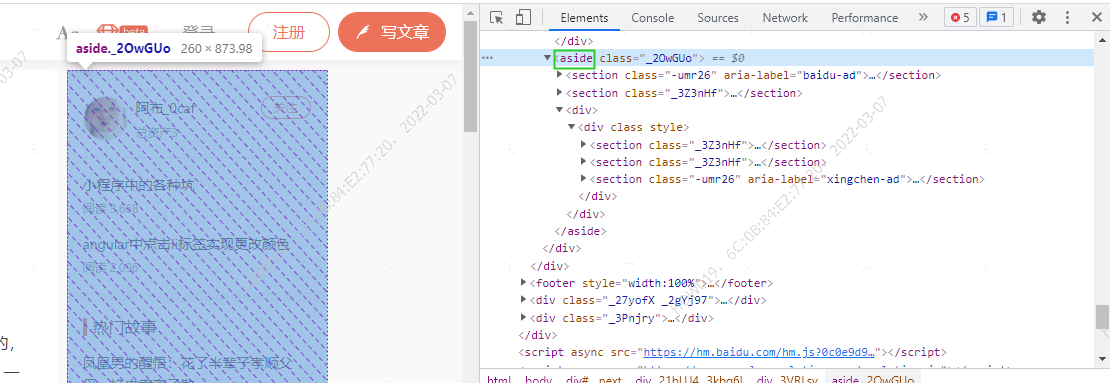Open the hm.baidu.com script link
1110x383 pixels.
(760, 352)
